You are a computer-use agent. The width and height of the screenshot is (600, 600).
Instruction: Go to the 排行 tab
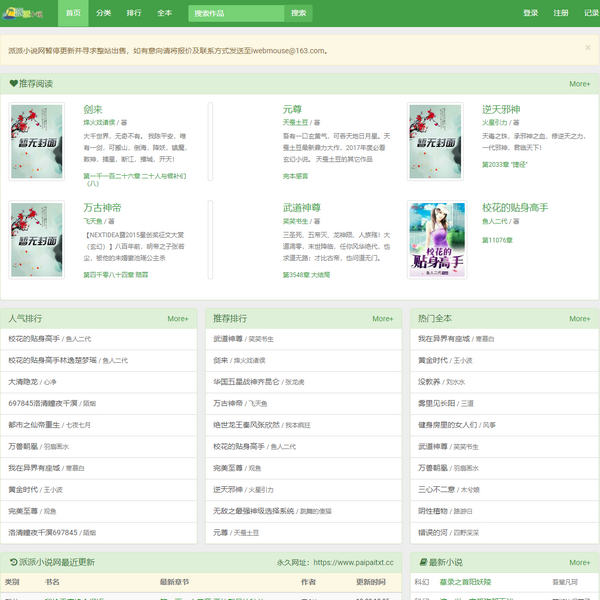tap(134, 13)
